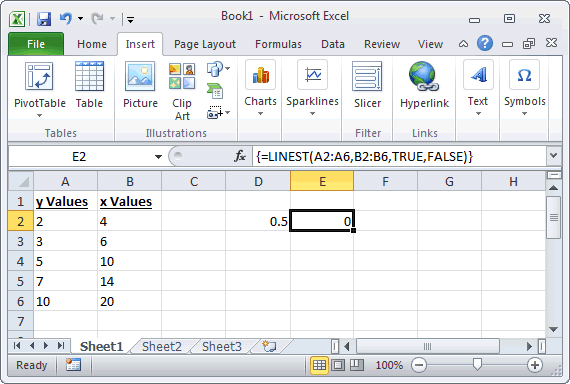The height and width of the screenshot is (384, 570).
Task: Click the Select All corner button
Action: click(21, 181)
